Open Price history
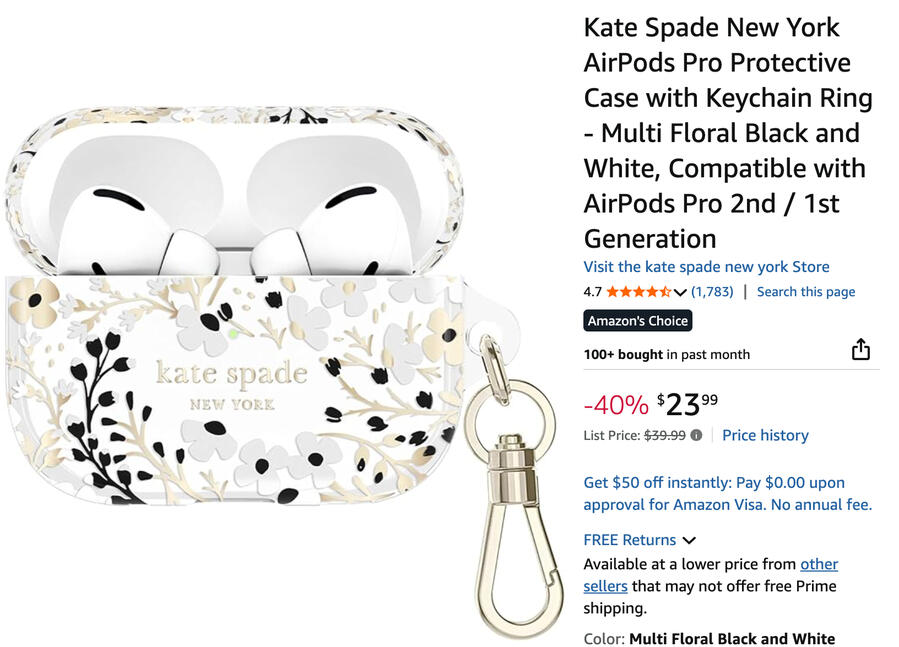The image size is (899, 647). pos(765,435)
